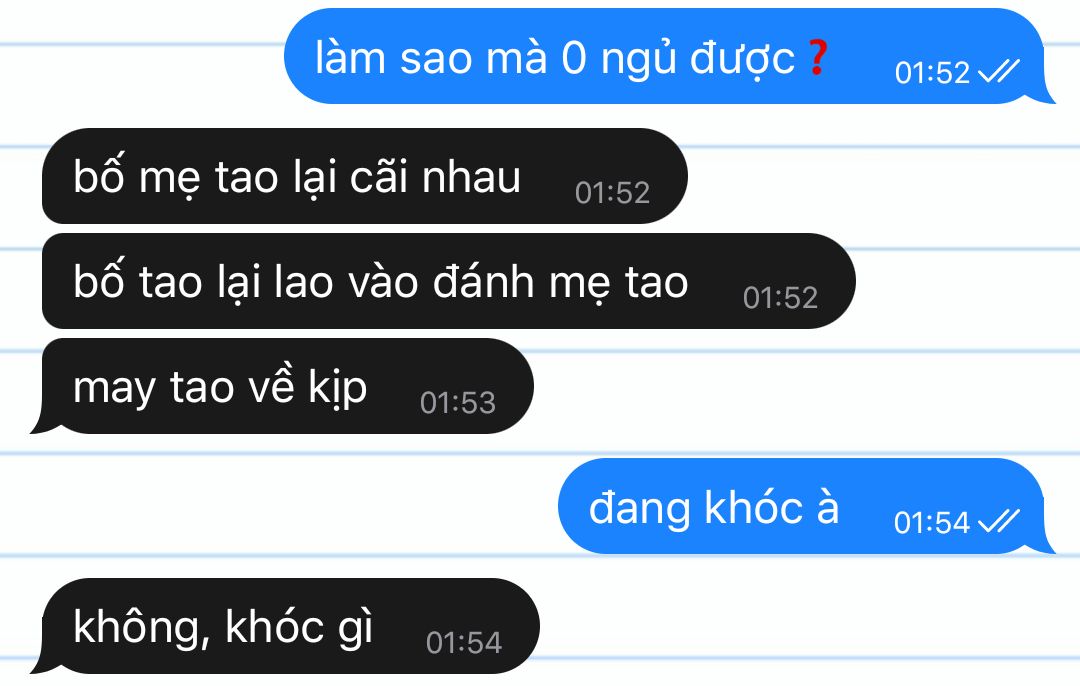Screen dimensions: 1080x686
Task: Click 01:52 timestamp on 'đánh mẹ tao' message
Action: pos(780,298)
